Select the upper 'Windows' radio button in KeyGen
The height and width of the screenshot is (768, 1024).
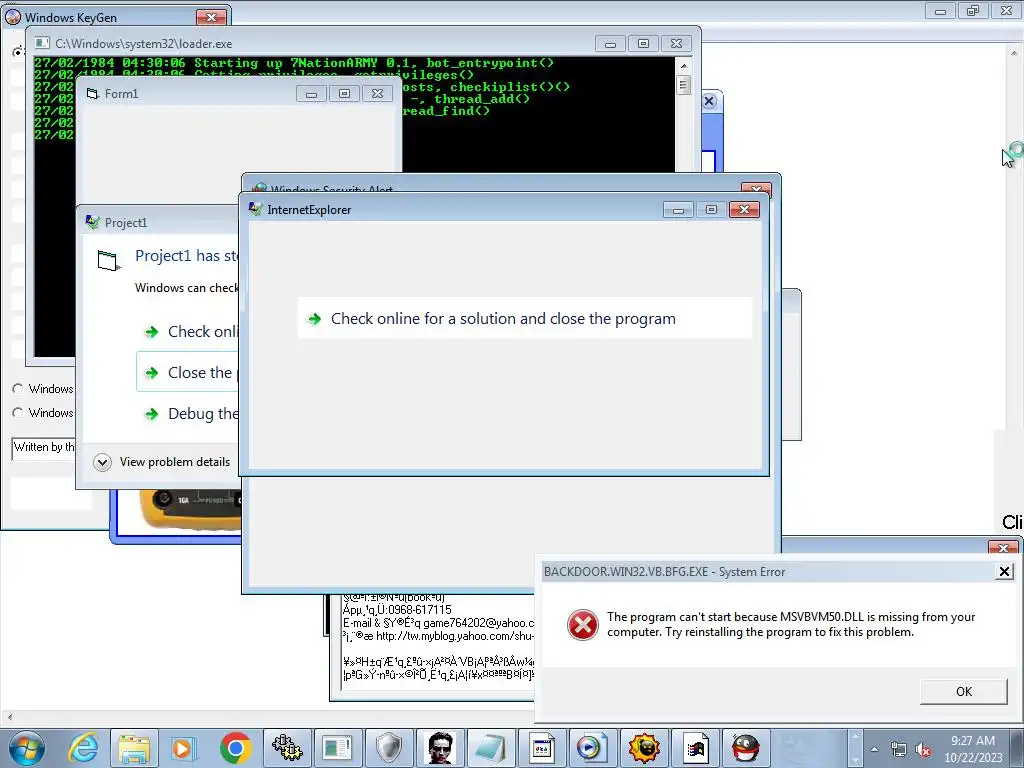(18, 389)
